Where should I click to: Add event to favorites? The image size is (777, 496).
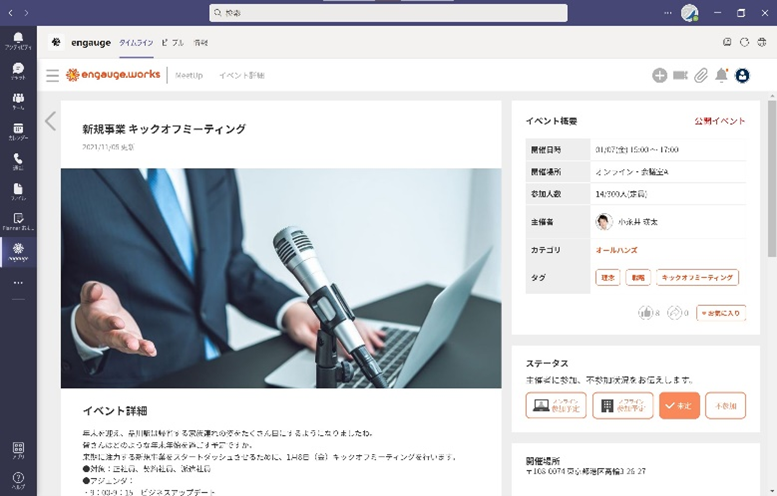click(x=721, y=313)
